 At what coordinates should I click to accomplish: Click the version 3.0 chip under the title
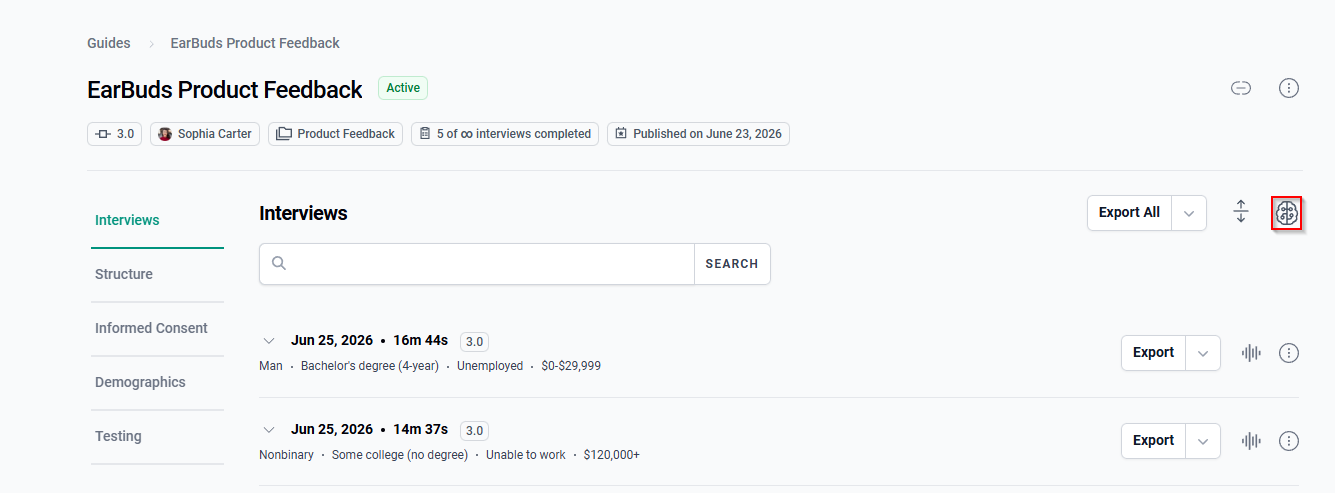(115, 134)
